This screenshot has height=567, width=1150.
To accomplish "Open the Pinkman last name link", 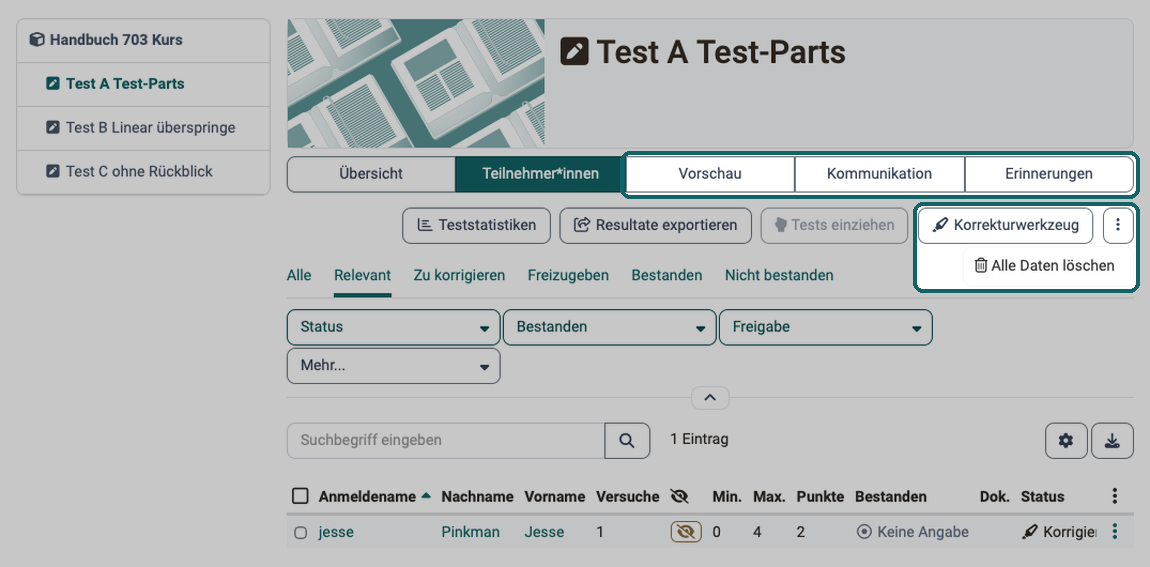I will 471,533.
